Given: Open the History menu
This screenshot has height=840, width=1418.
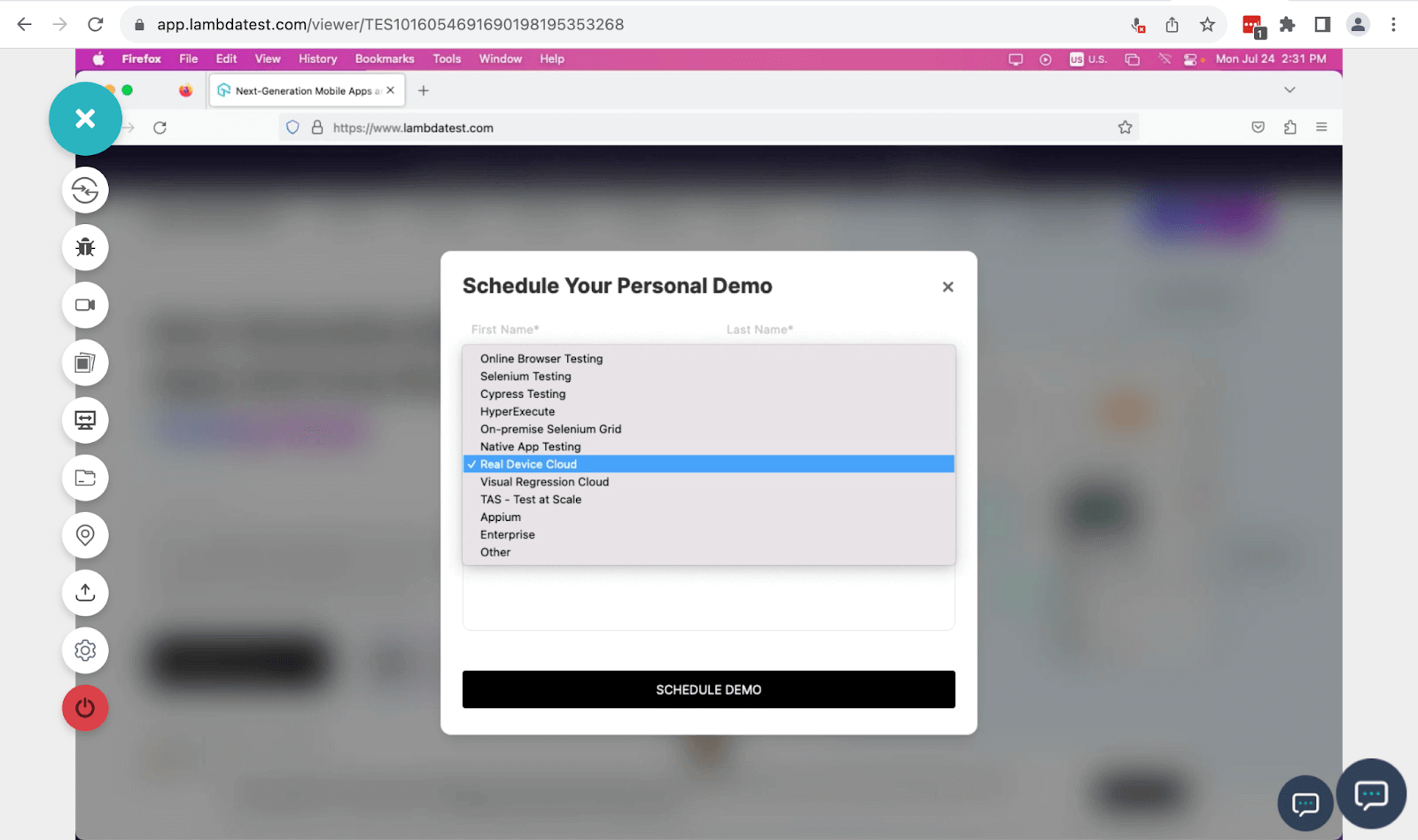Looking at the screenshot, I should (x=317, y=58).
